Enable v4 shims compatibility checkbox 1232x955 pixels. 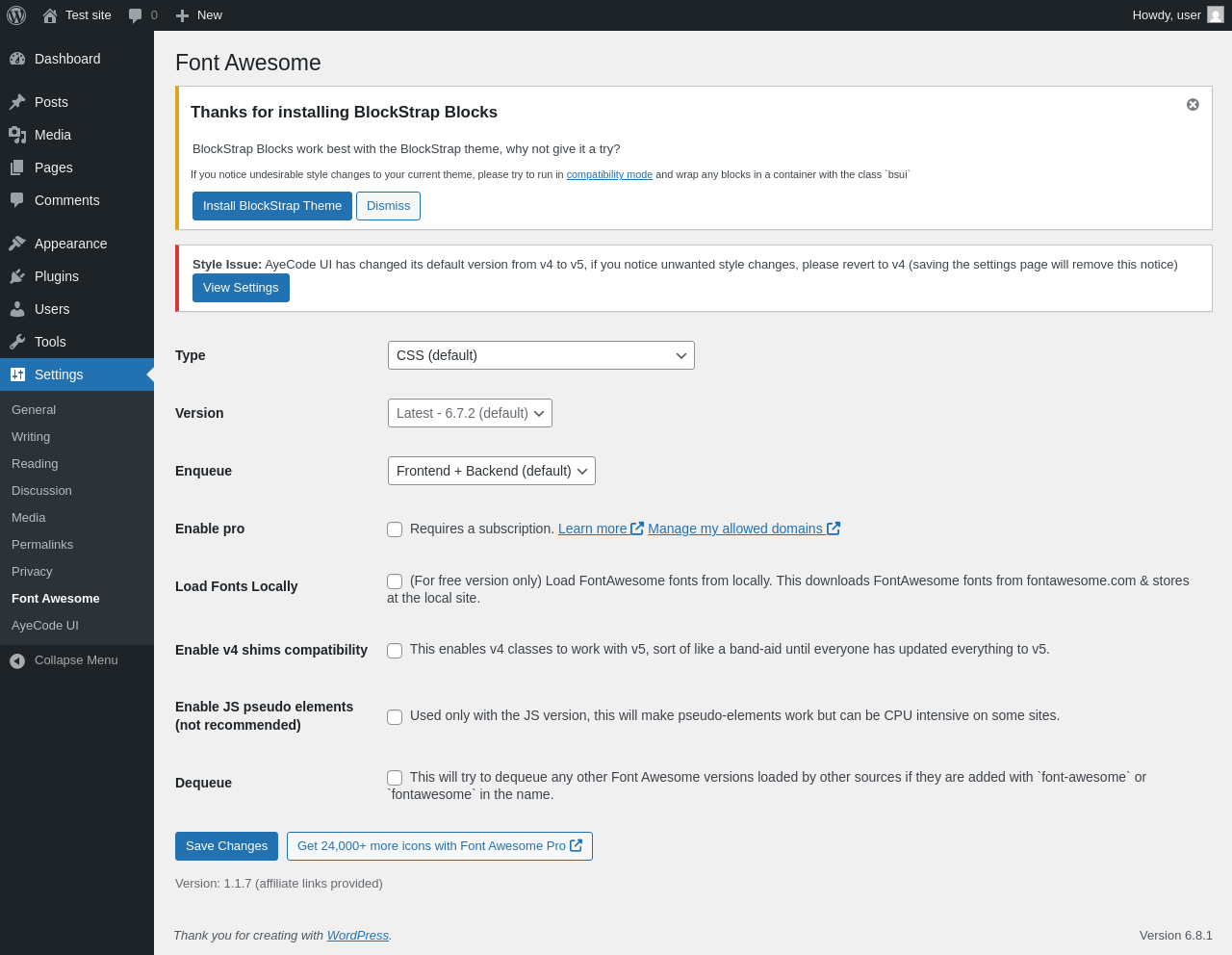(x=395, y=651)
